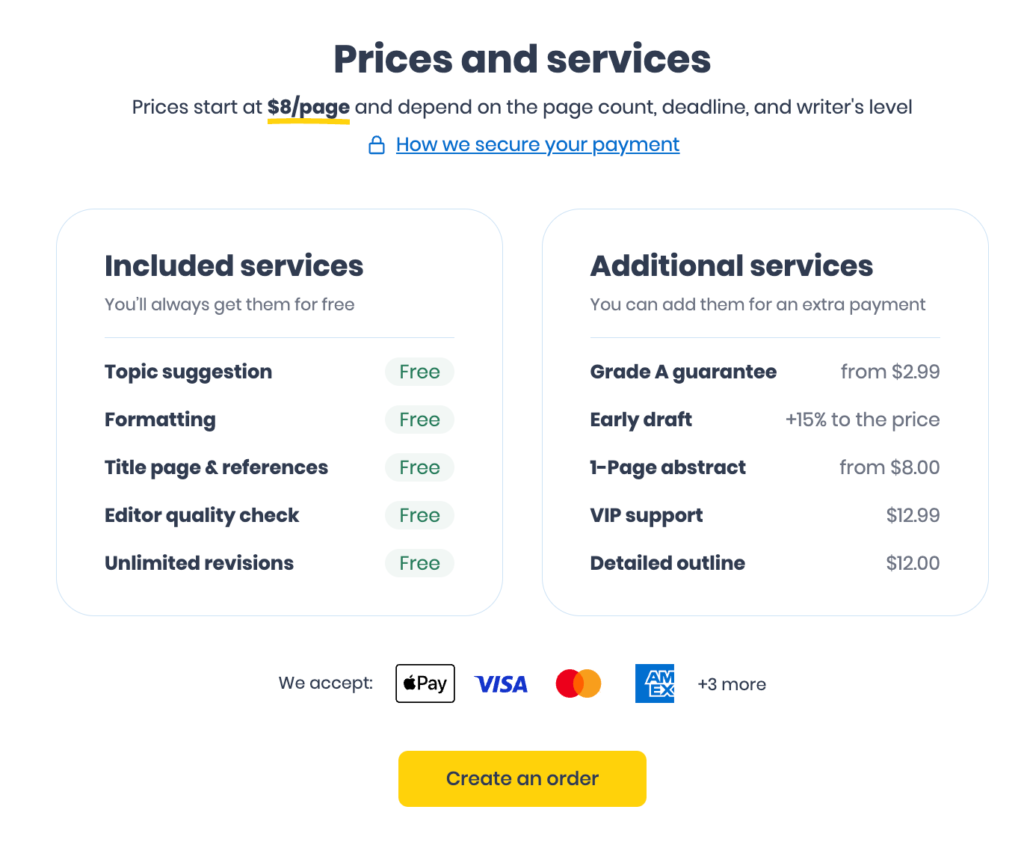
Task: Click the Visa logo
Action: click(x=501, y=684)
